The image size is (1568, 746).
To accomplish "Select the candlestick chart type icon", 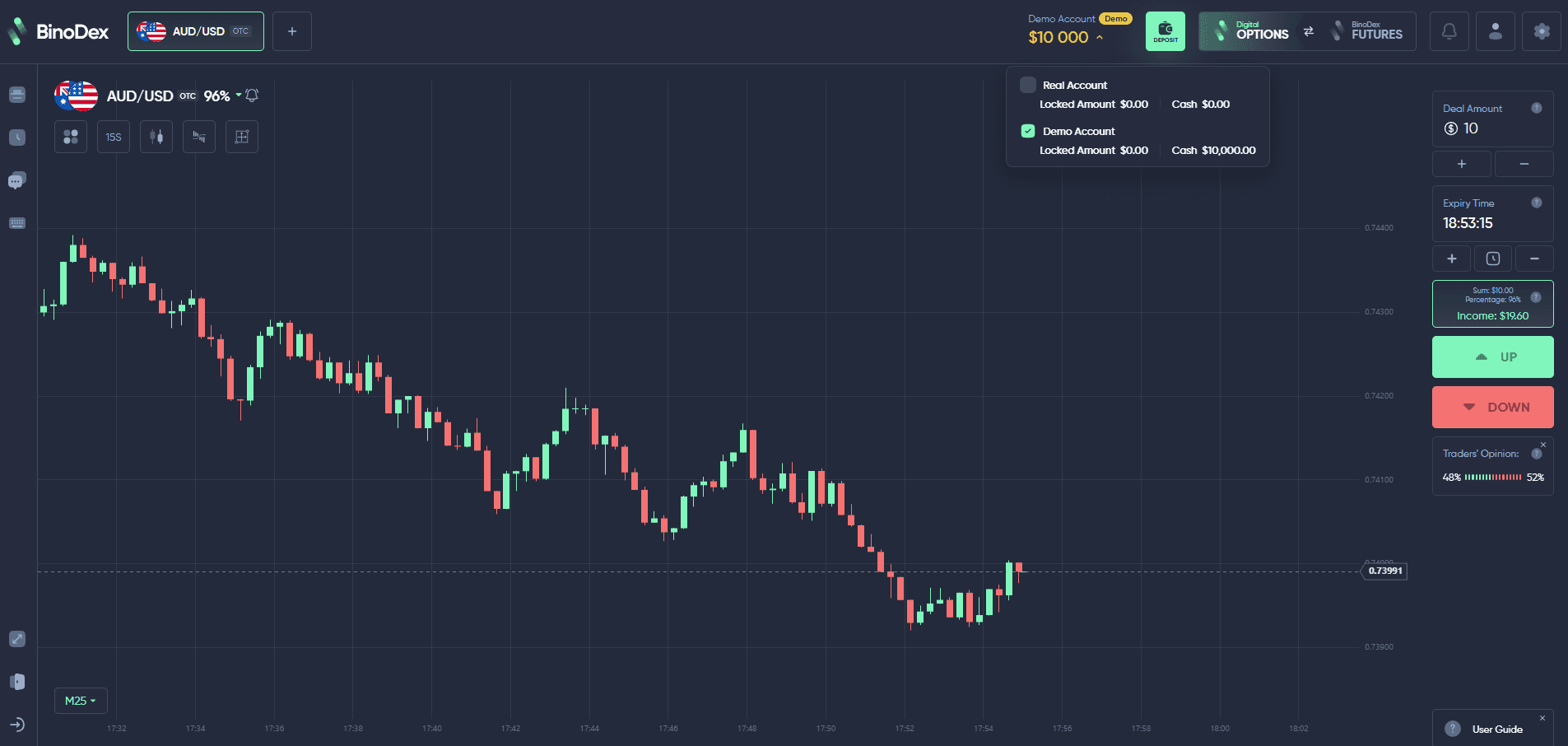I will click(x=156, y=137).
